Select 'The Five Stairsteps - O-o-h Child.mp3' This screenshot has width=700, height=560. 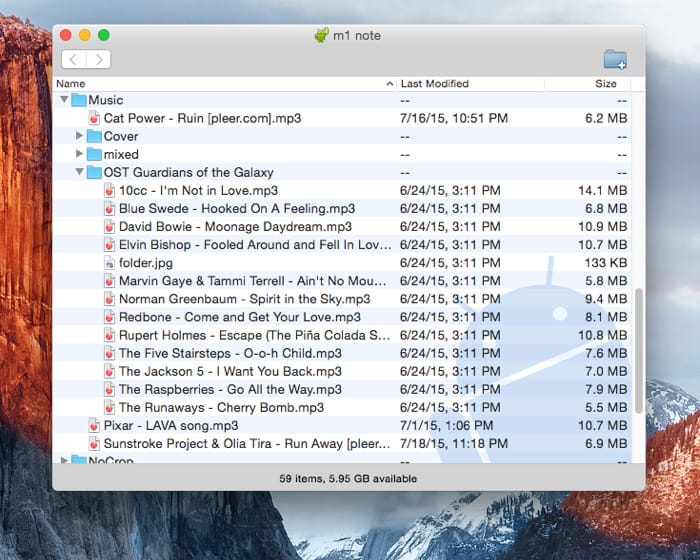pos(230,353)
